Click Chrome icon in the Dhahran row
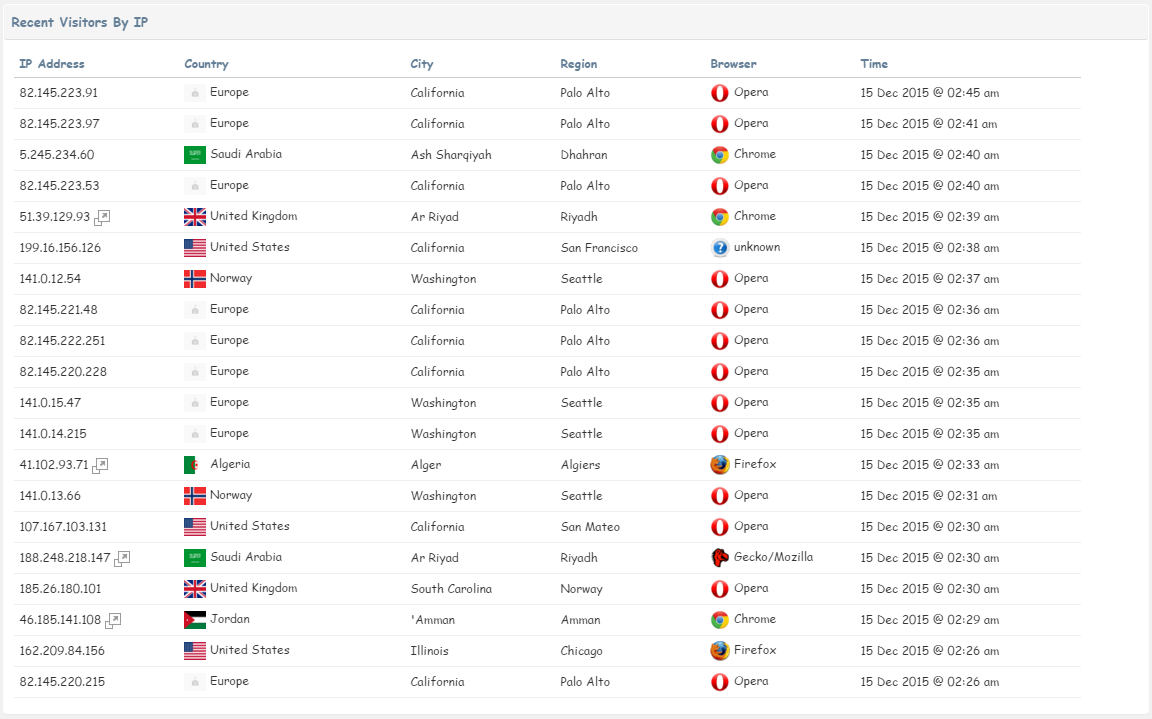 719,155
